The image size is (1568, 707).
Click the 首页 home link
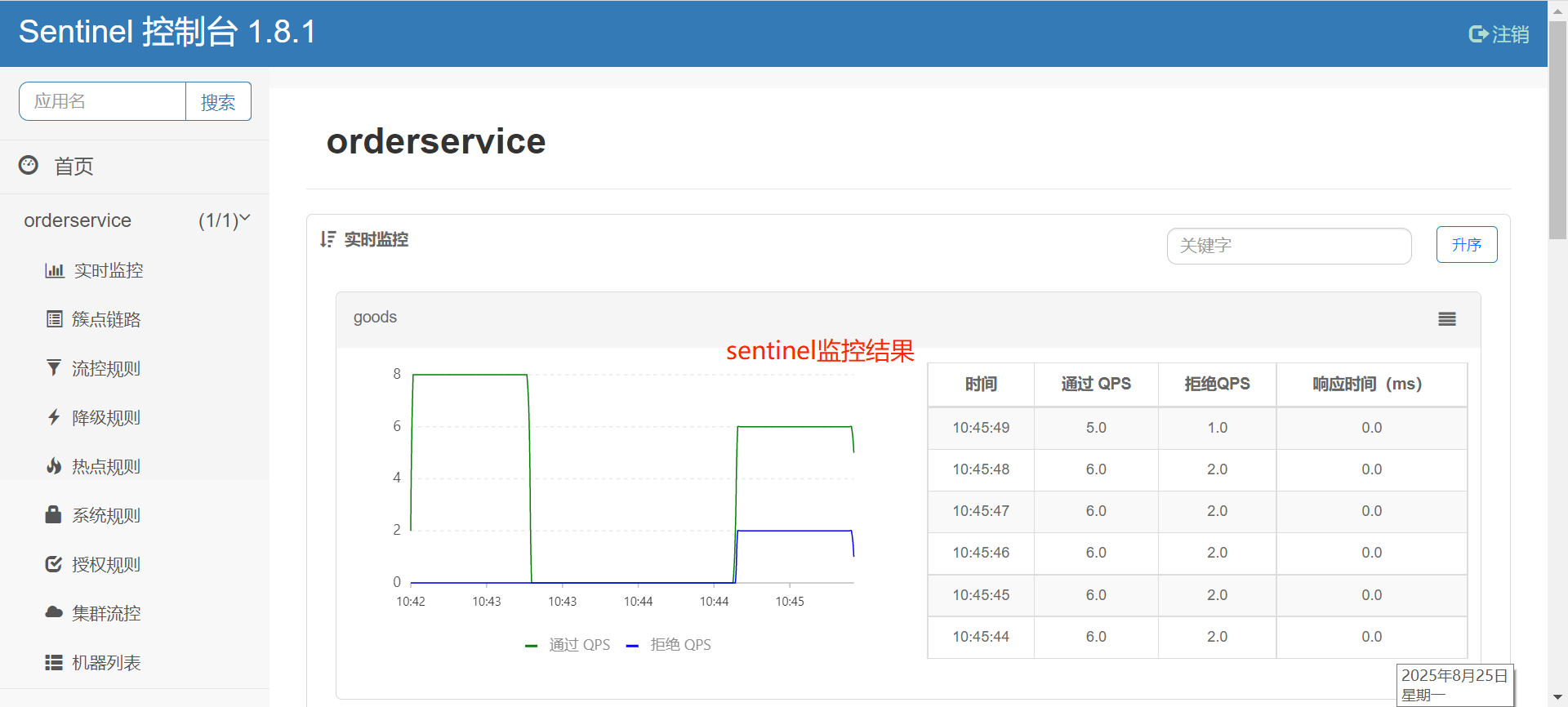point(73,166)
